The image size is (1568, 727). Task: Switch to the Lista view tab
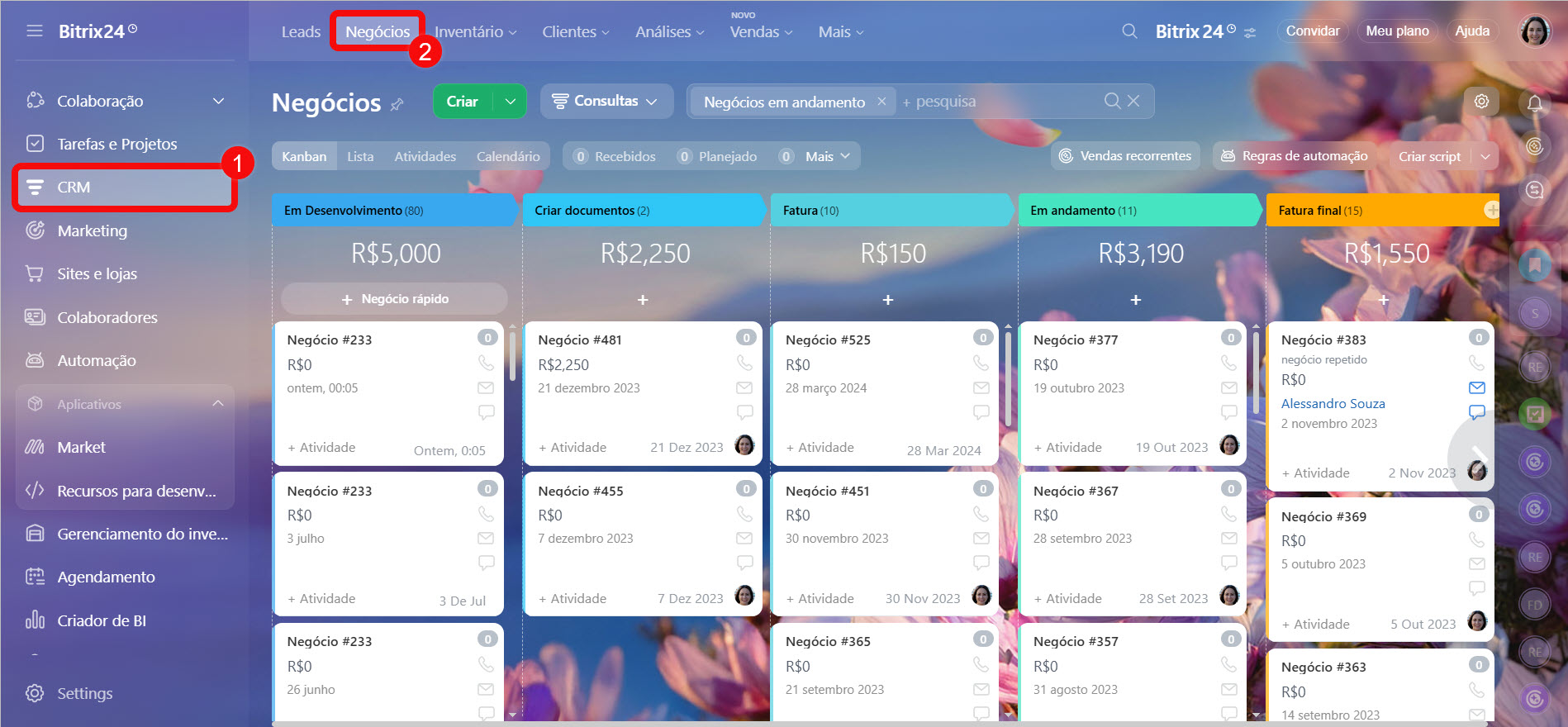[x=360, y=156]
